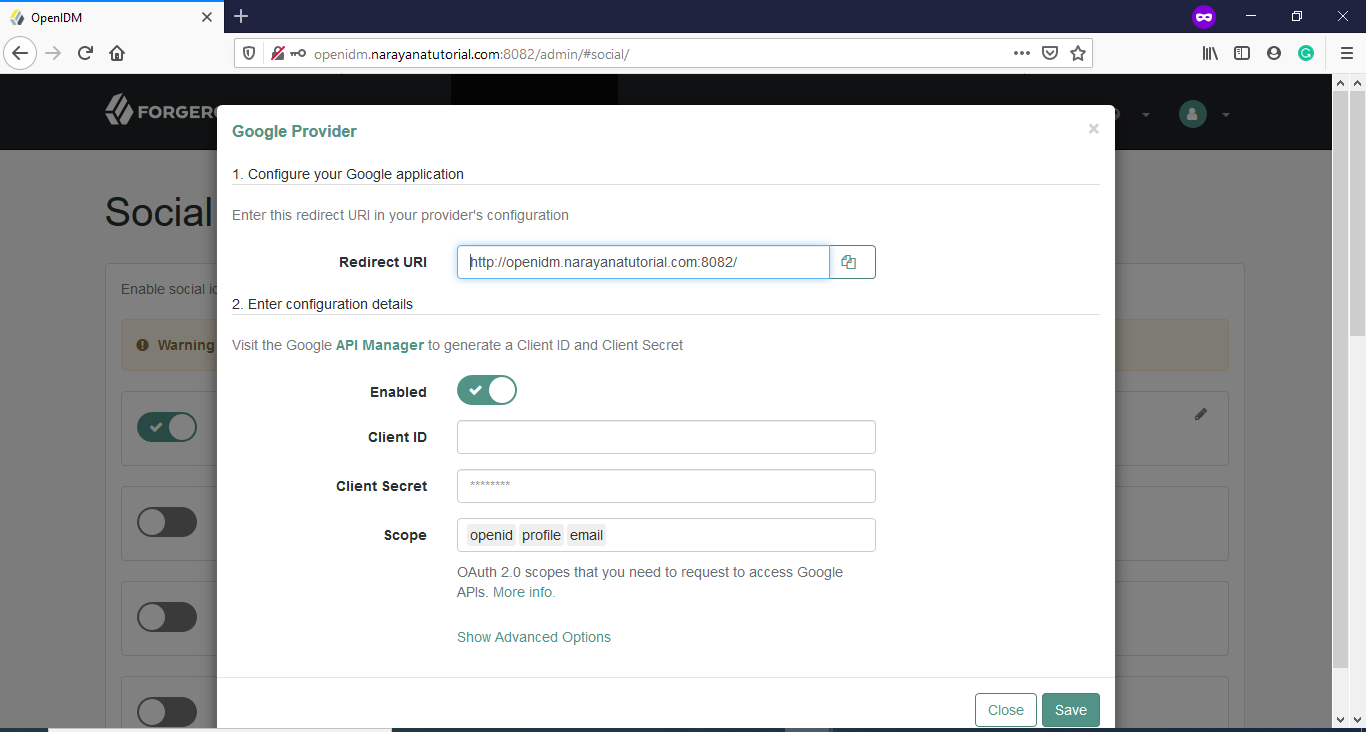Click the Save button
1366x732 pixels.
coord(1071,710)
